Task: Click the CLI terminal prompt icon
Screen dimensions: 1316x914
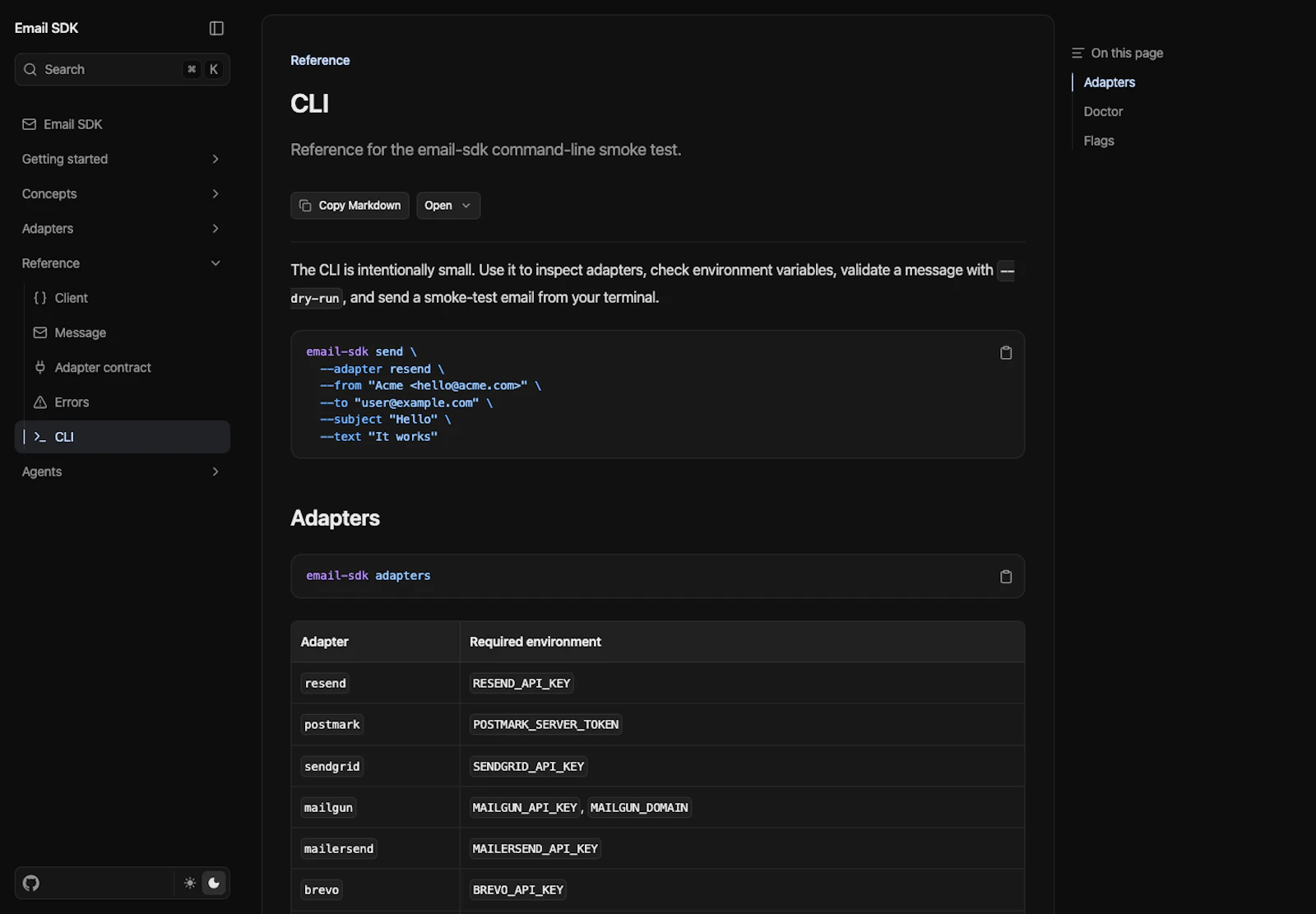Action: 40,437
